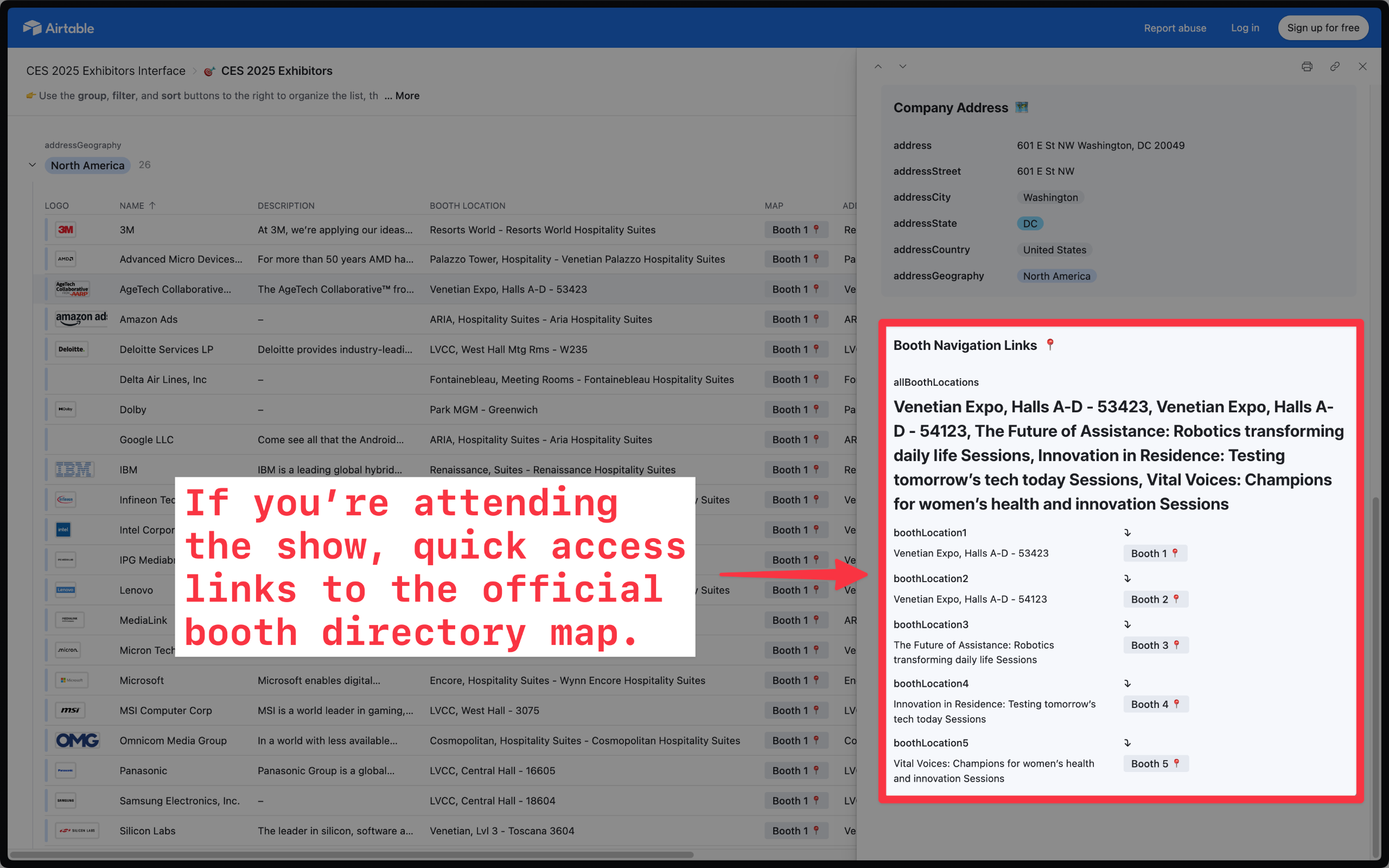
Task: Click the horizontal scrollbar below table
Action: pos(351,855)
